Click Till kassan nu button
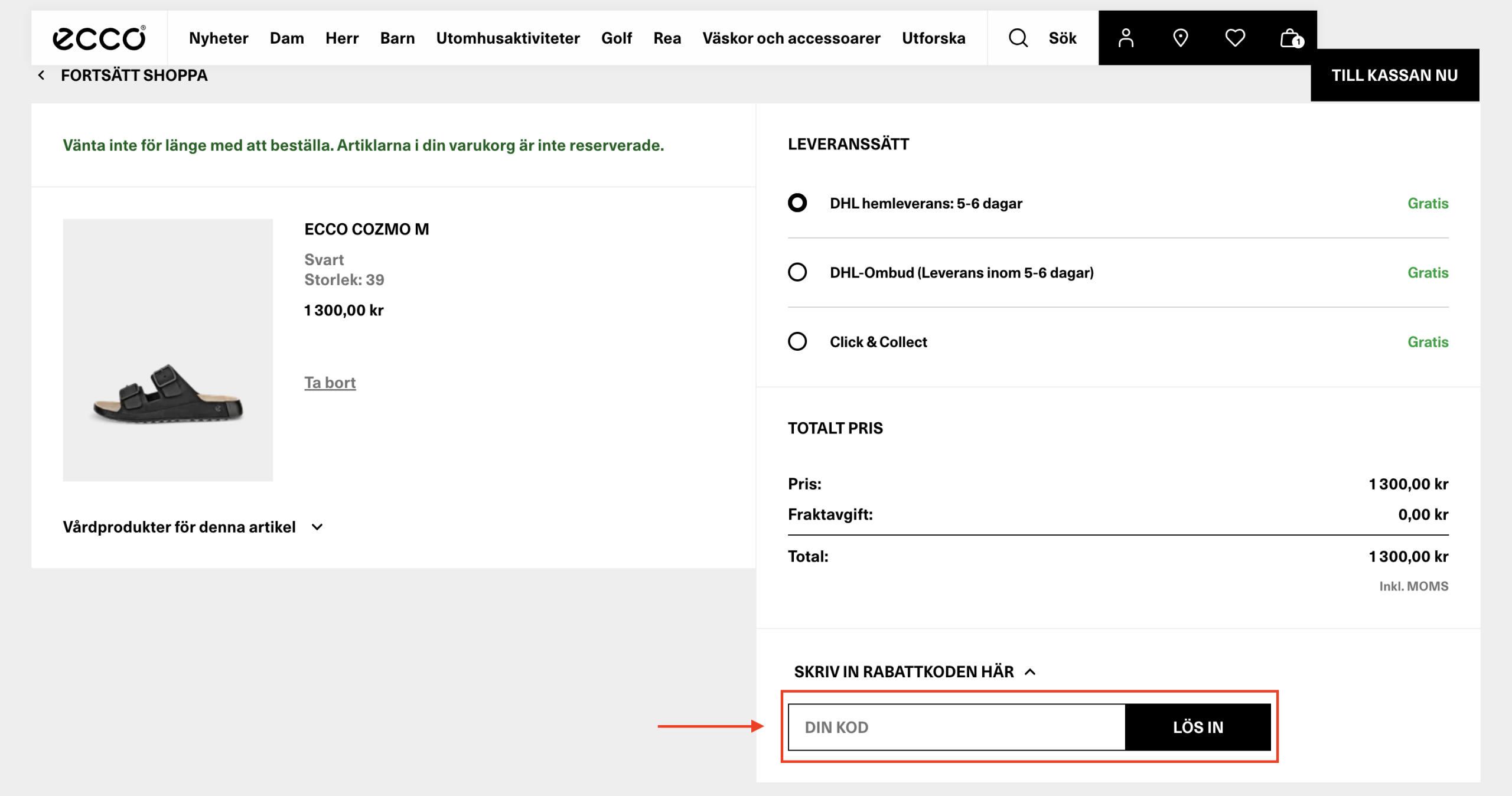 [x=1394, y=75]
